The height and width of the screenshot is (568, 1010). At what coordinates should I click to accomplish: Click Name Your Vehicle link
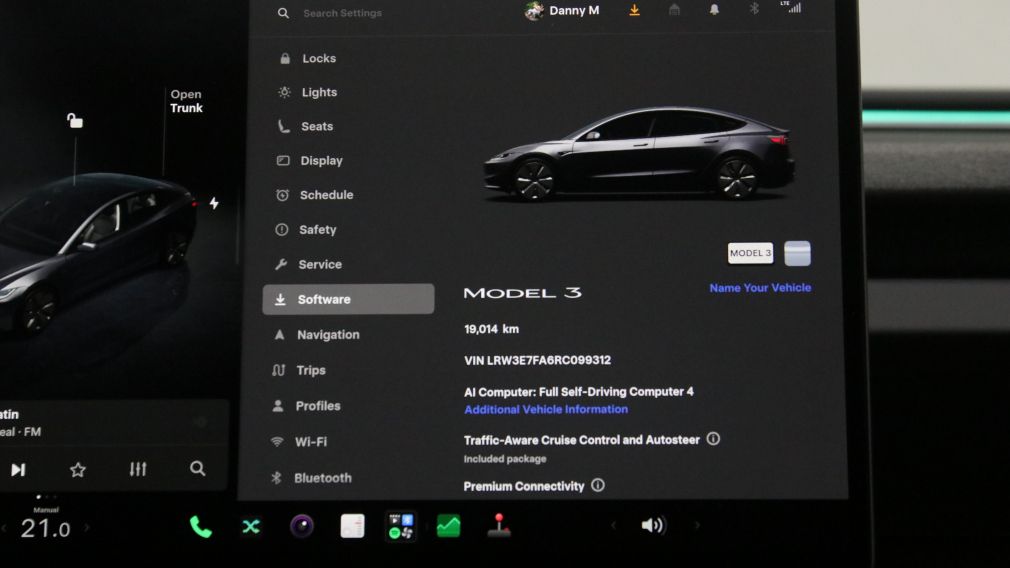[760, 288]
